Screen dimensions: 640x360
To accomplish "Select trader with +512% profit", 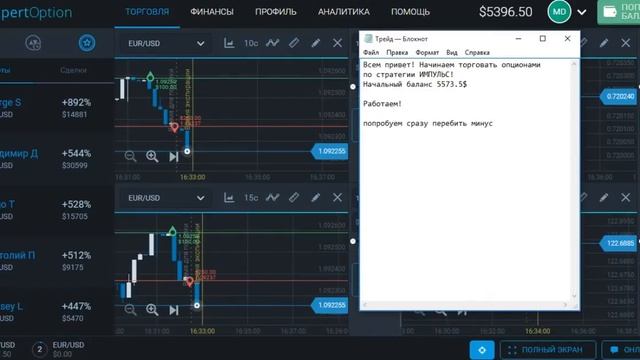I will coord(57,261).
